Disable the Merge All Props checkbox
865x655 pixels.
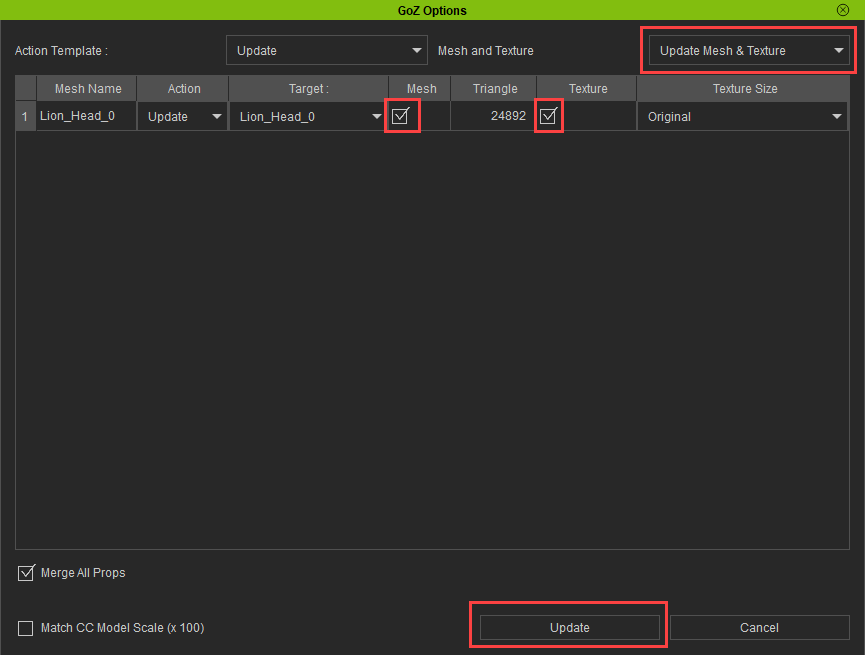point(27,574)
